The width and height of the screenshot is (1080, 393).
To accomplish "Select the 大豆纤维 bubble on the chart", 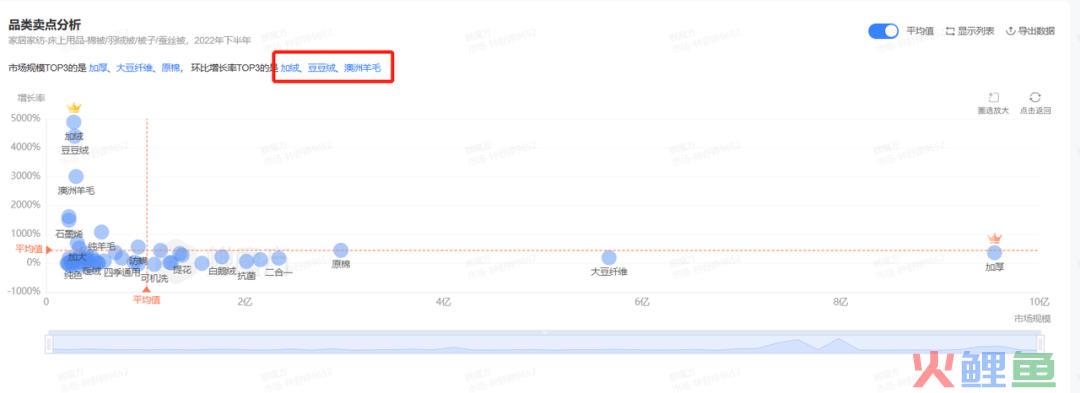I will (x=609, y=257).
